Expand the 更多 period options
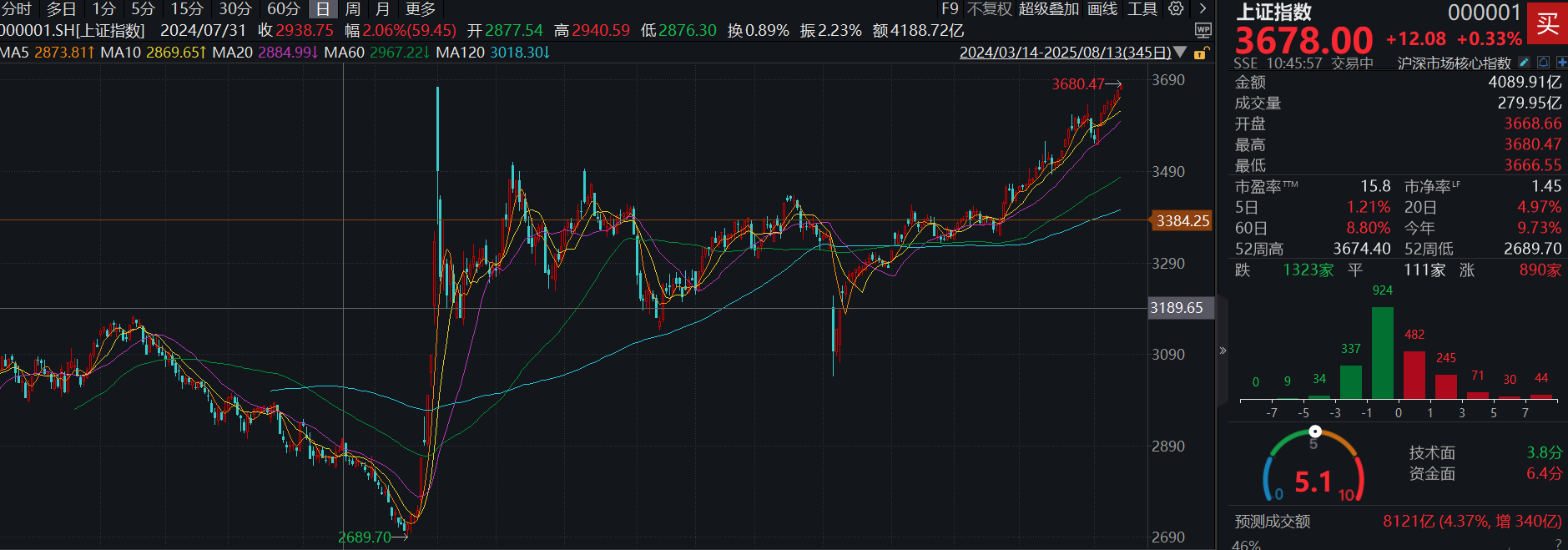The image size is (1568, 550). 420,8
